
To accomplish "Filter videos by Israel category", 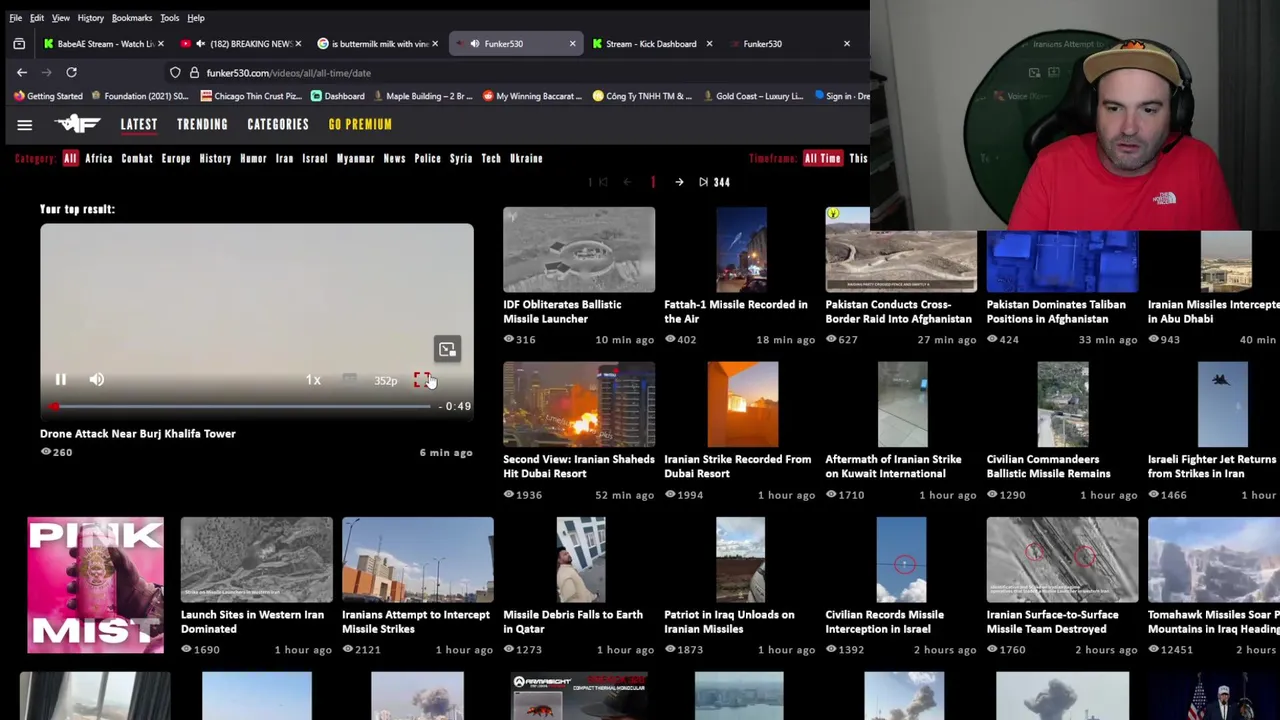I will (315, 158).
